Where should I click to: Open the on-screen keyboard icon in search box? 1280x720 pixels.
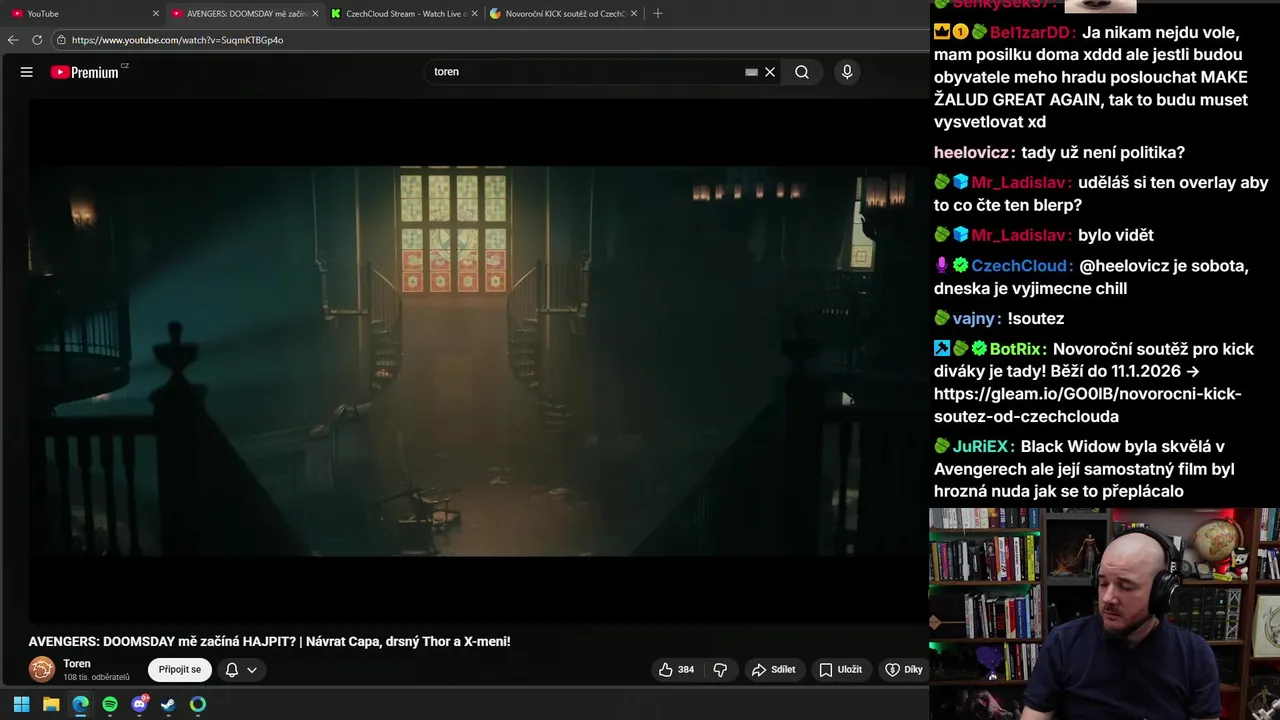[751, 72]
